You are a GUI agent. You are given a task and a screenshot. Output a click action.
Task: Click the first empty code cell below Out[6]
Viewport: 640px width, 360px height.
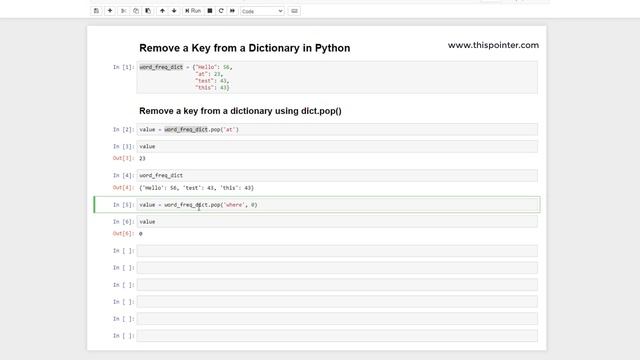tap(337, 251)
